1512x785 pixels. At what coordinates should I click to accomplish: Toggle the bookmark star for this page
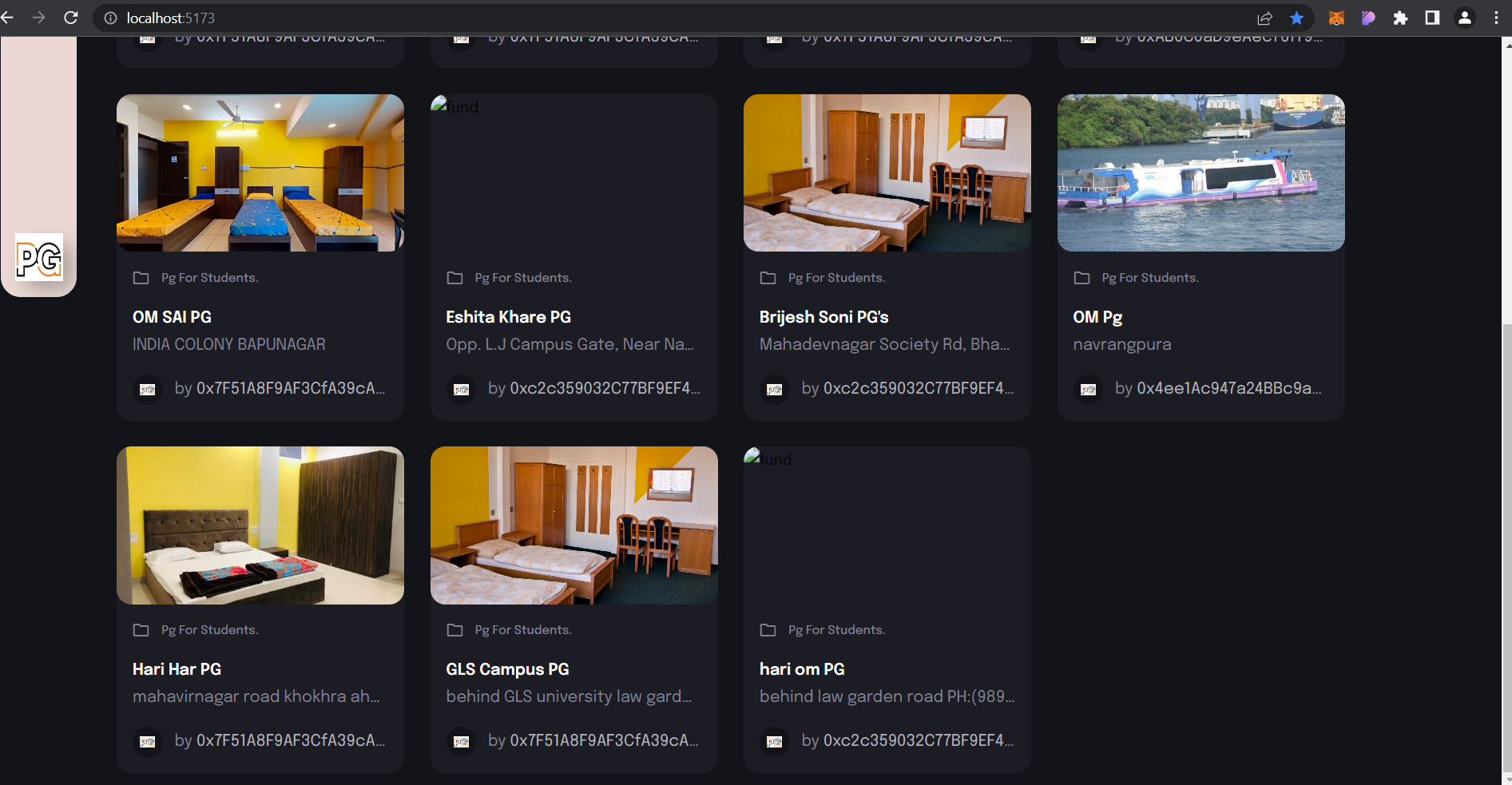1296,18
